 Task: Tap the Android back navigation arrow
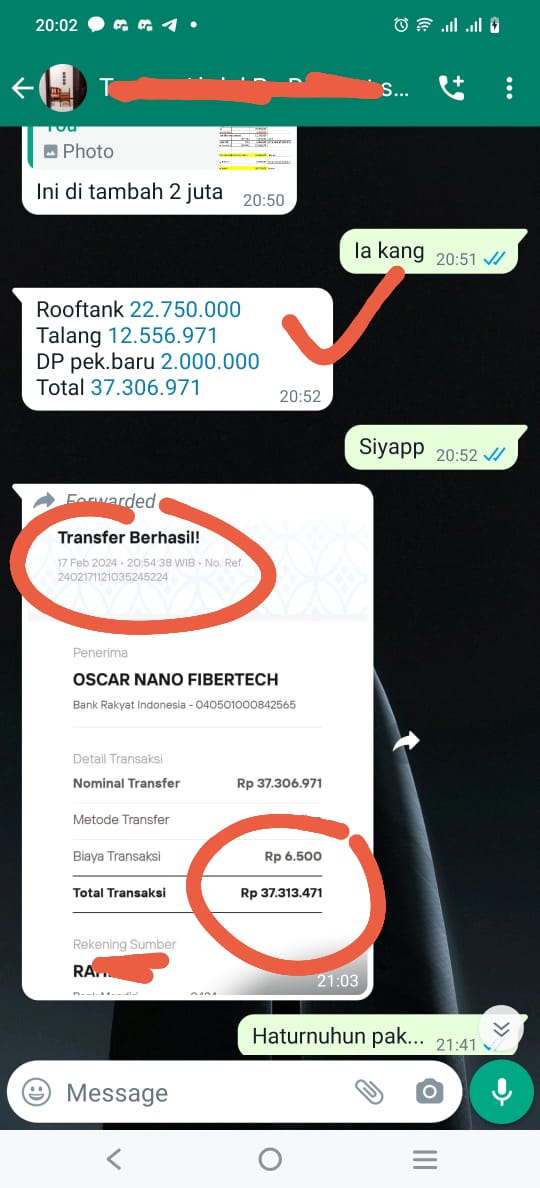pyautogui.click(x=114, y=1158)
